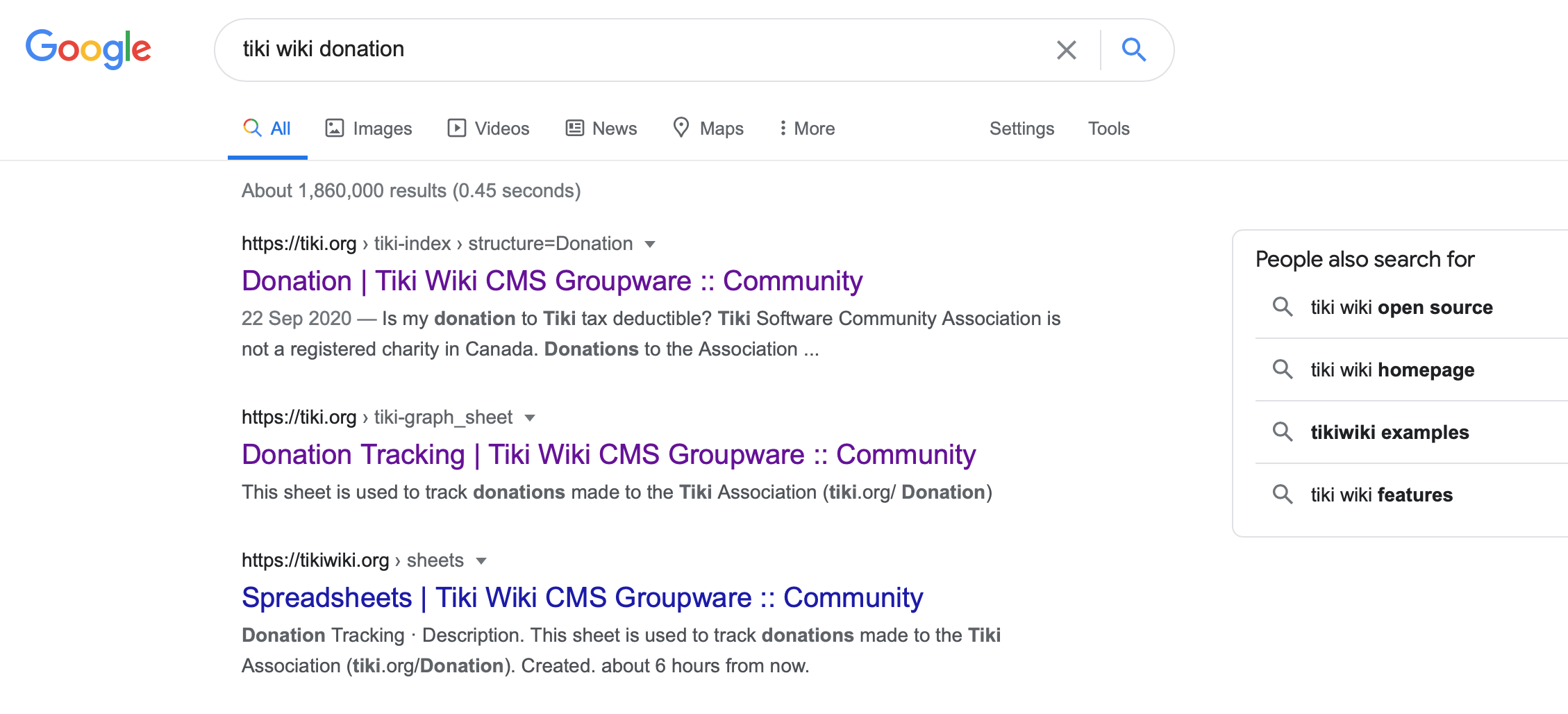Image resolution: width=1568 pixels, height=714 pixels.
Task: Expand the dropdown arrow beside tiki-graph_sheet
Action: [x=530, y=418]
